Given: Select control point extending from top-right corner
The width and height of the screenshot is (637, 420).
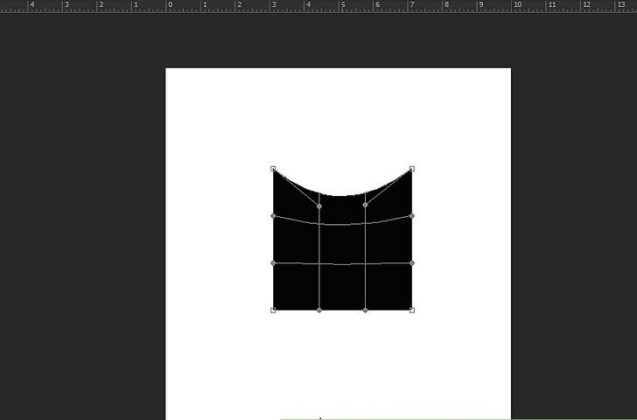Looking at the screenshot, I should point(365,205).
